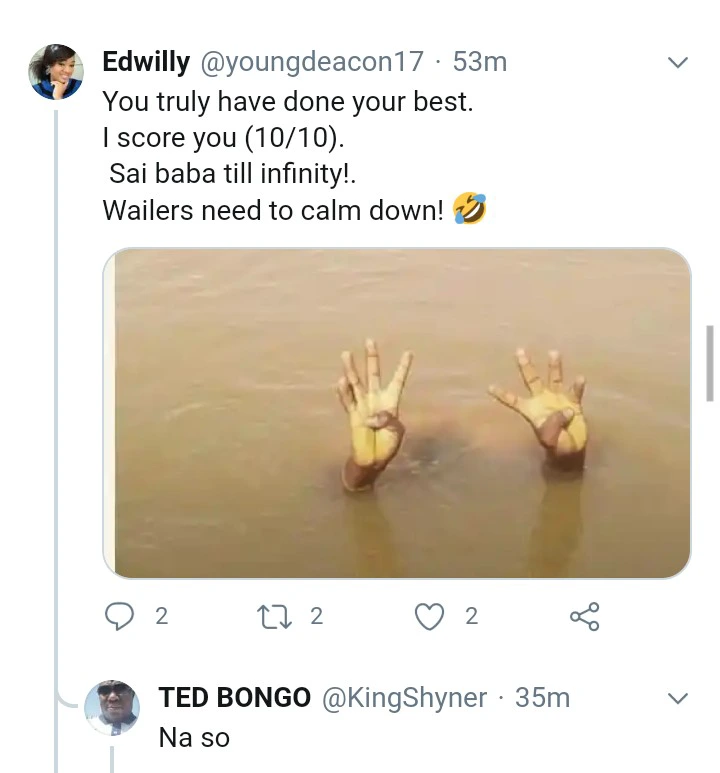Share Edwilly's tweet using the share icon
Image resolution: width=720 pixels, height=773 pixels.
tap(584, 617)
